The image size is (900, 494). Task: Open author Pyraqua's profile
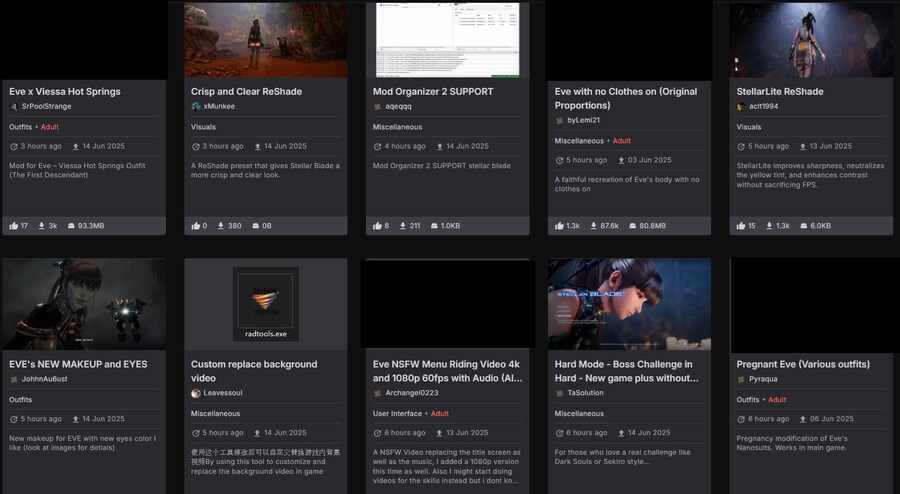[763, 379]
